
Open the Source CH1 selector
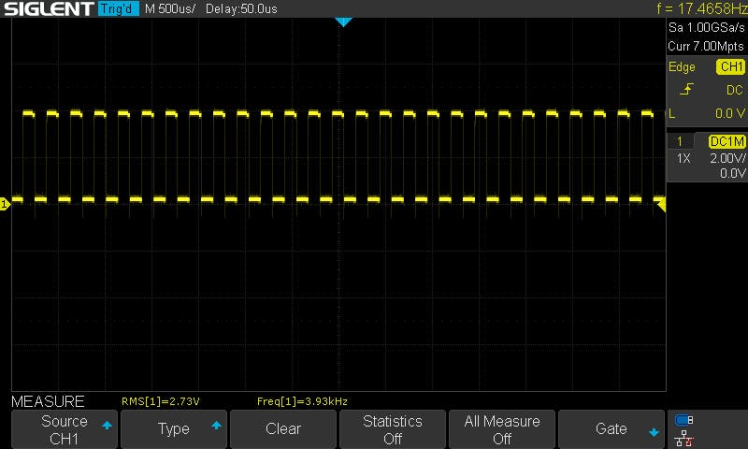[x=64, y=429]
